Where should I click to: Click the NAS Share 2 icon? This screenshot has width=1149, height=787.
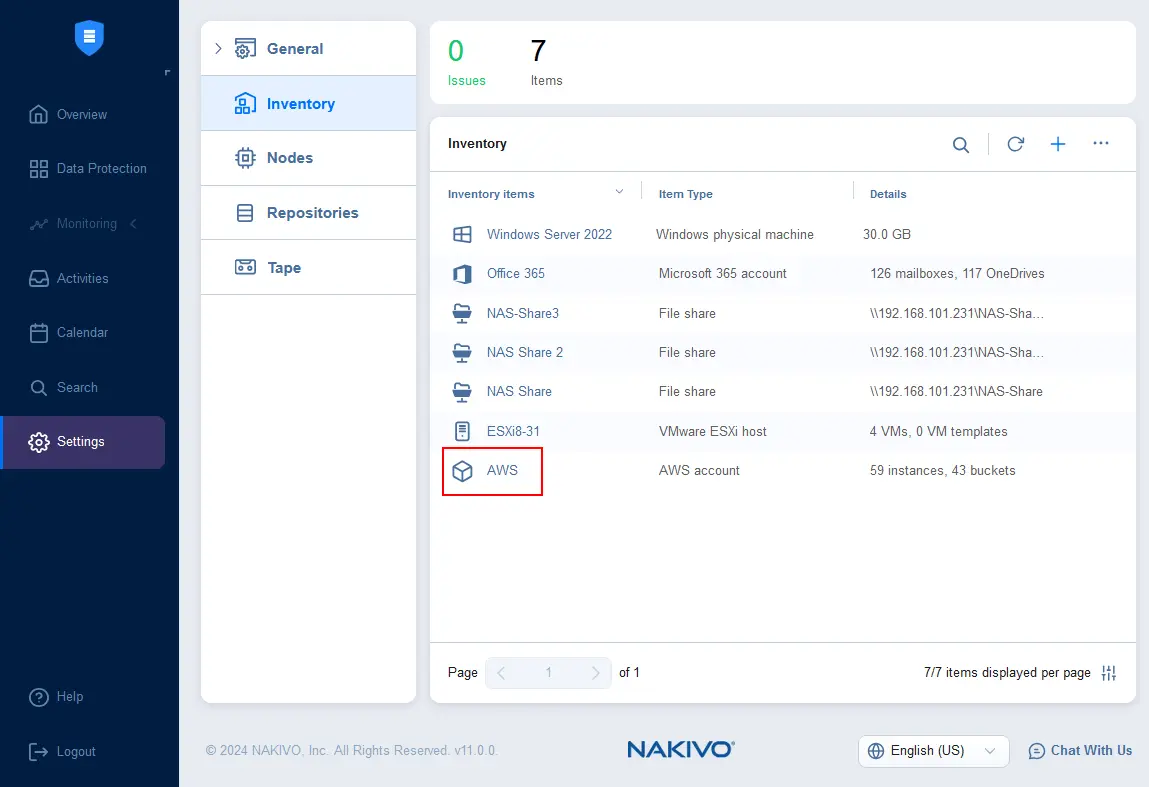(462, 352)
